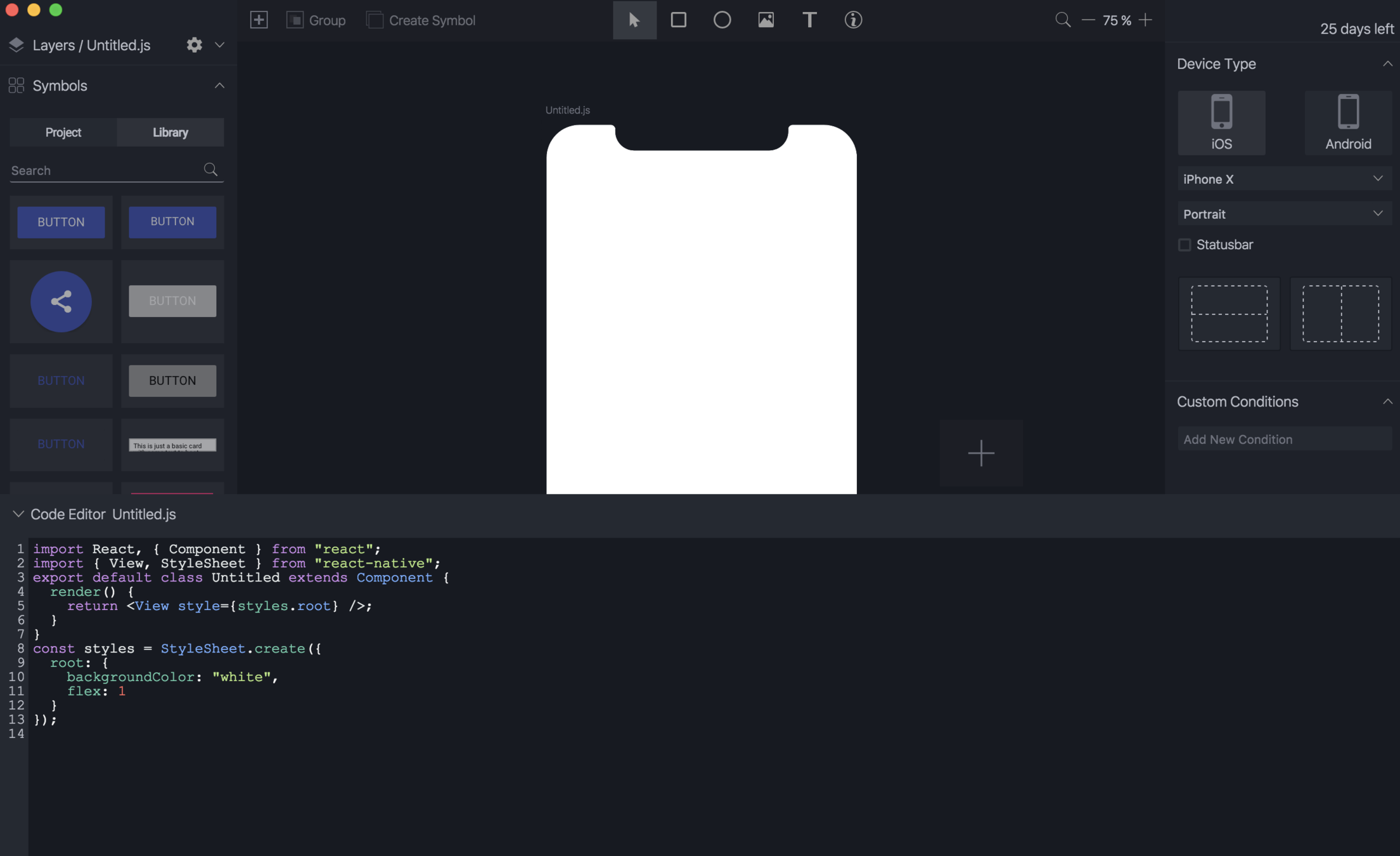Choose Android device type
This screenshot has height=856, width=1400.
pyautogui.click(x=1347, y=122)
